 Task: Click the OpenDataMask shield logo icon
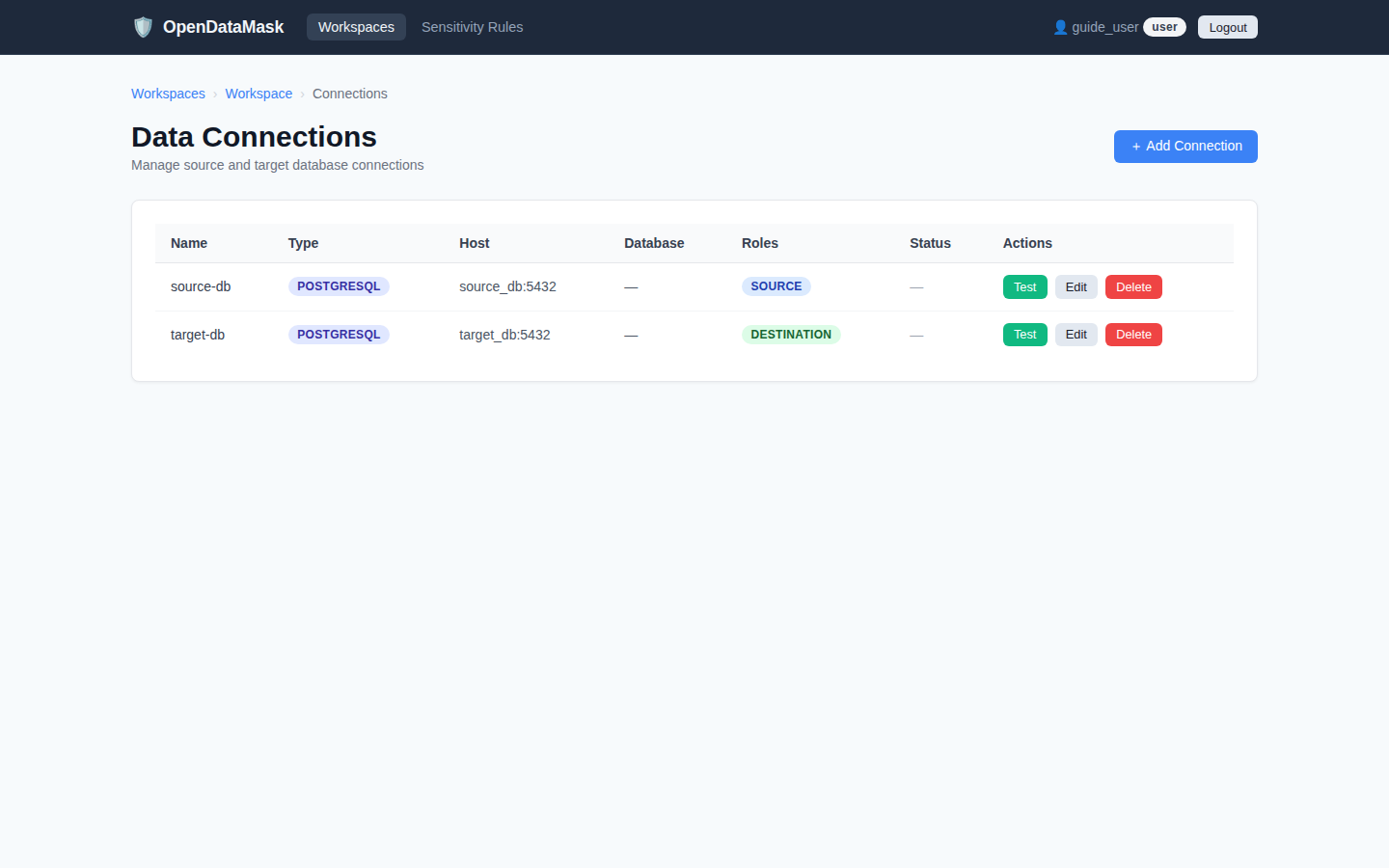[143, 27]
